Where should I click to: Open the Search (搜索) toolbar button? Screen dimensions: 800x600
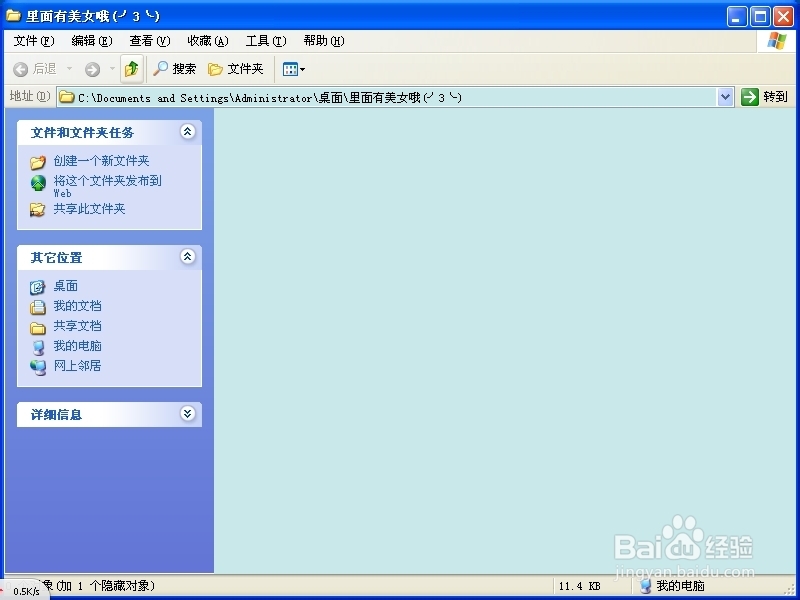point(174,68)
